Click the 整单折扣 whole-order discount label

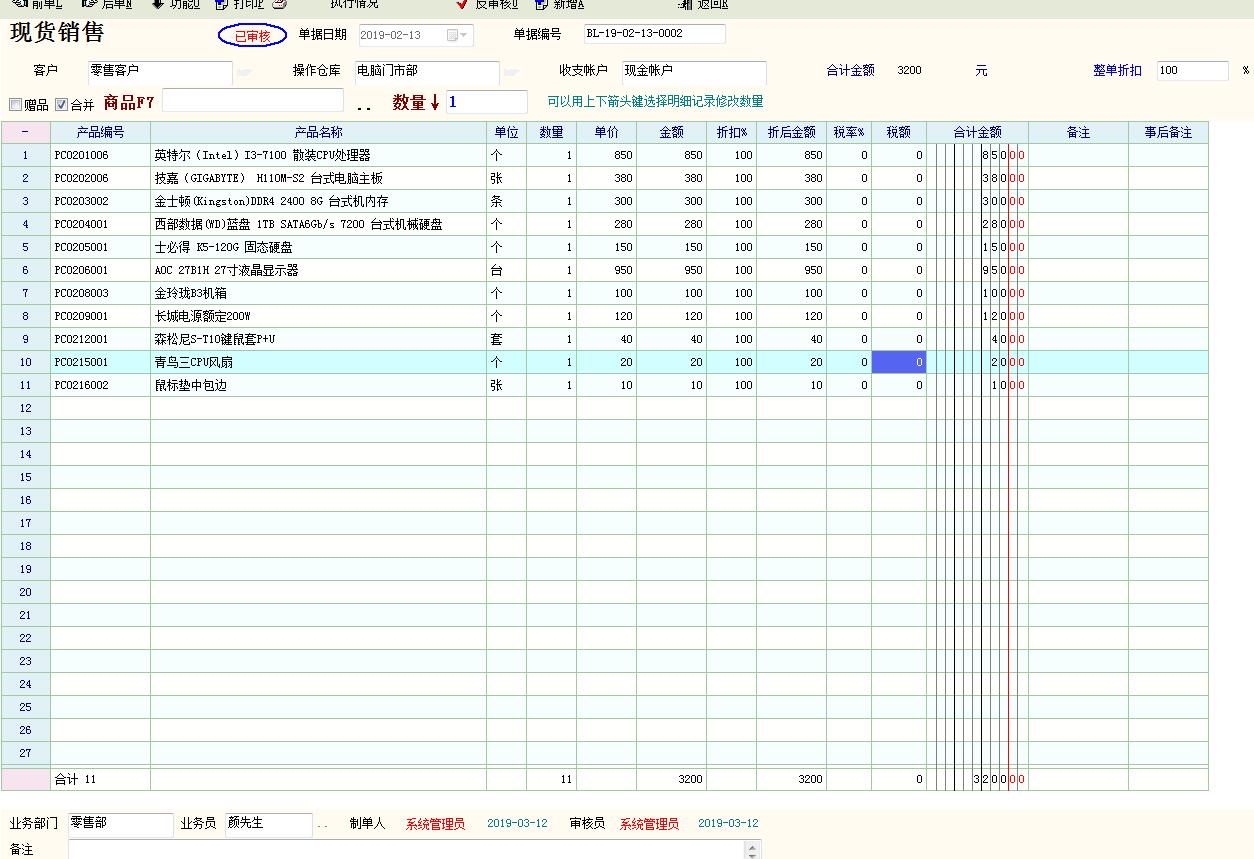click(1116, 71)
